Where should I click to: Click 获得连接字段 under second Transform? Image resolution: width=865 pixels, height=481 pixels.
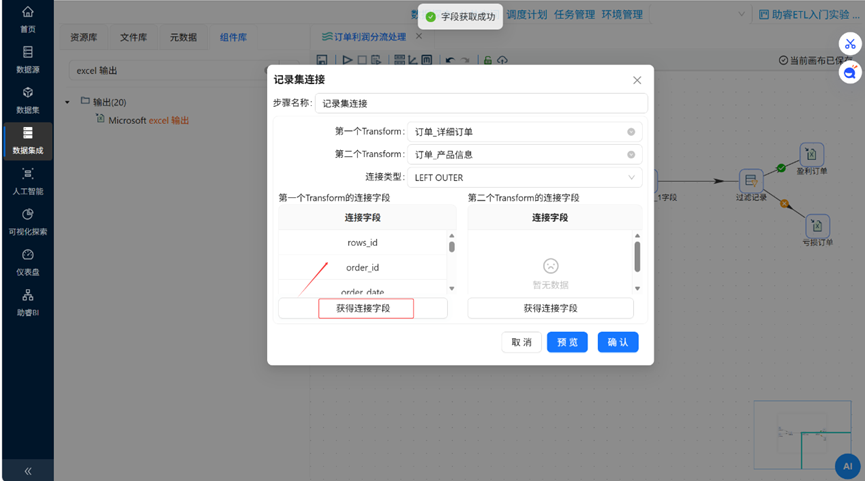coord(551,308)
